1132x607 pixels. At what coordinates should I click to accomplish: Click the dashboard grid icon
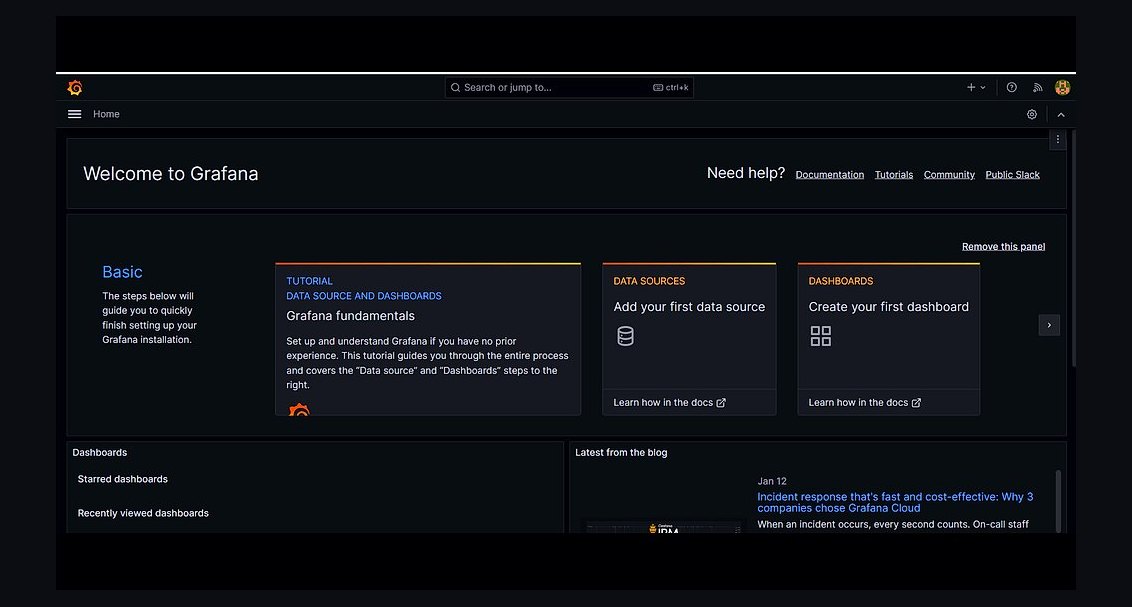point(820,336)
